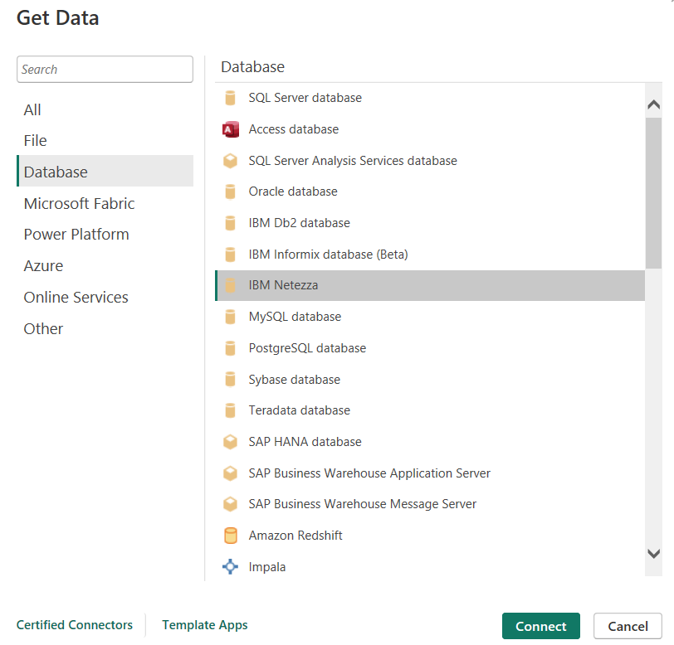
Task: Select the blue Impala connector icon
Action: [x=230, y=567]
